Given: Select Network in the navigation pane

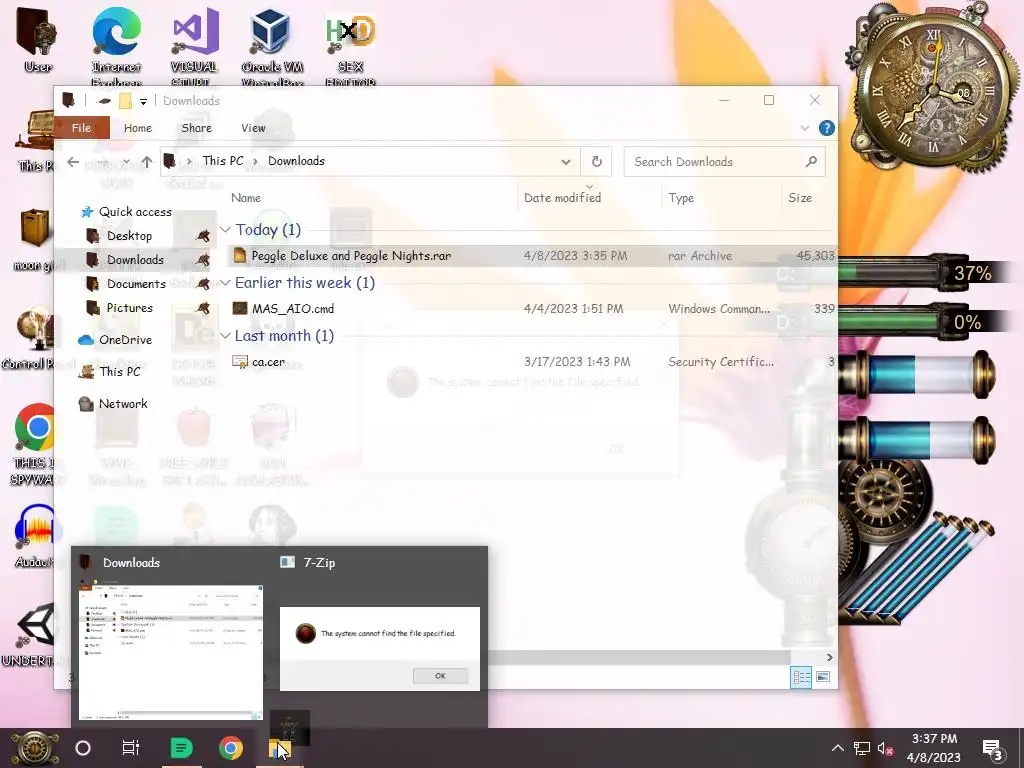Looking at the screenshot, I should coord(114,404).
